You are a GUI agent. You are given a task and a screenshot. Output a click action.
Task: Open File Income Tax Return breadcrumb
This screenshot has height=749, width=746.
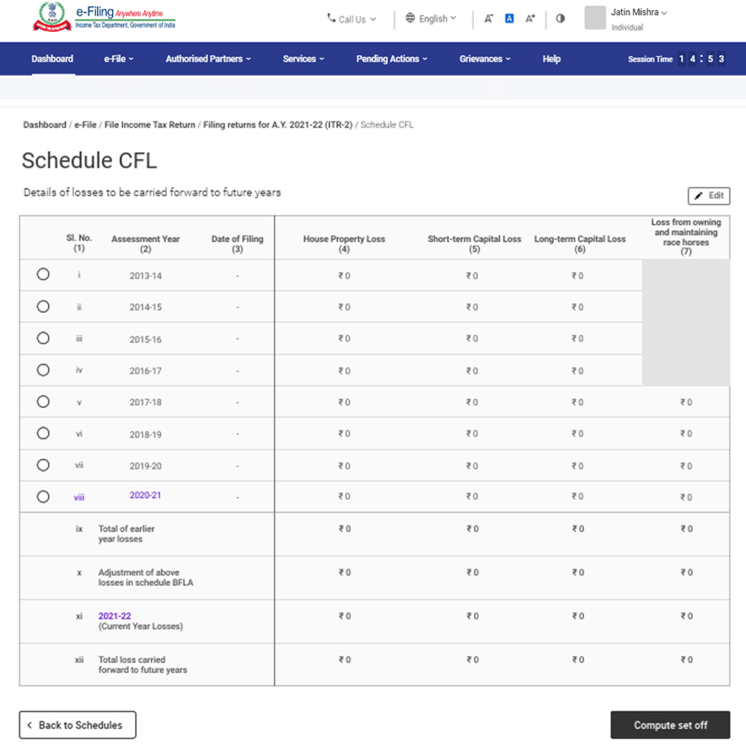click(149, 125)
